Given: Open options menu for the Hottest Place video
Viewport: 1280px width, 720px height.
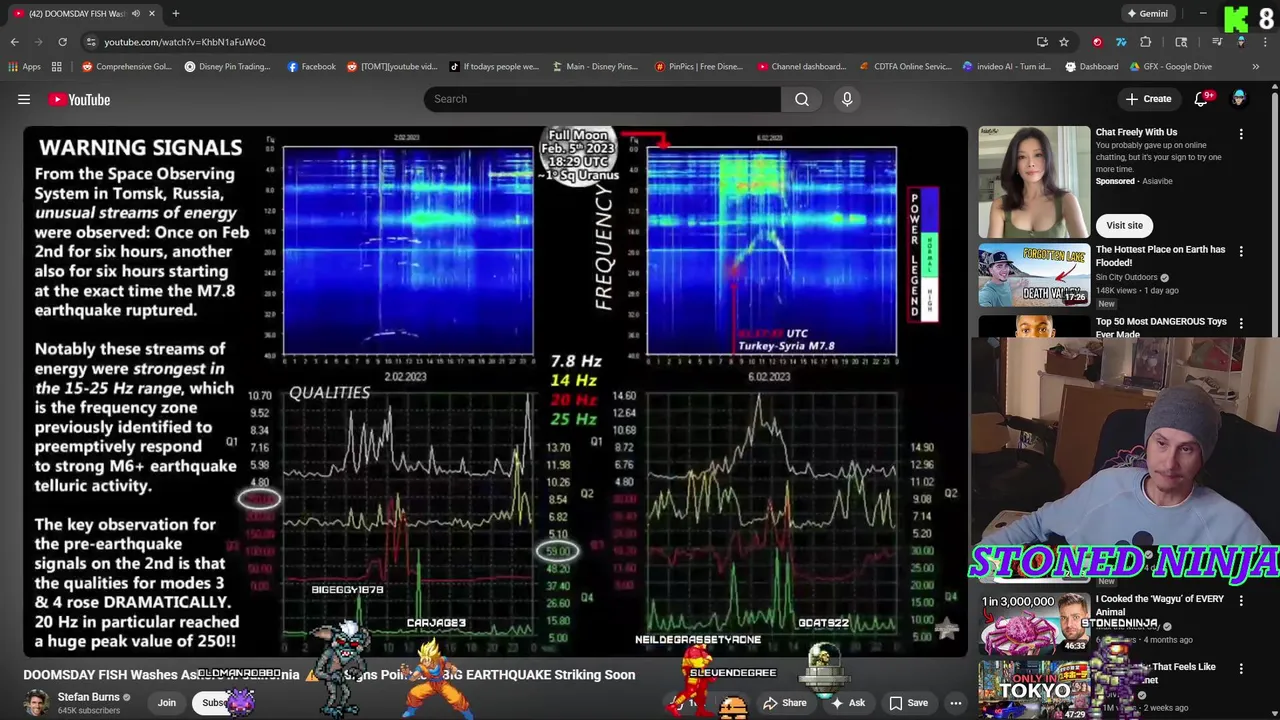Looking at the screenshot, I should [1241, 252].
